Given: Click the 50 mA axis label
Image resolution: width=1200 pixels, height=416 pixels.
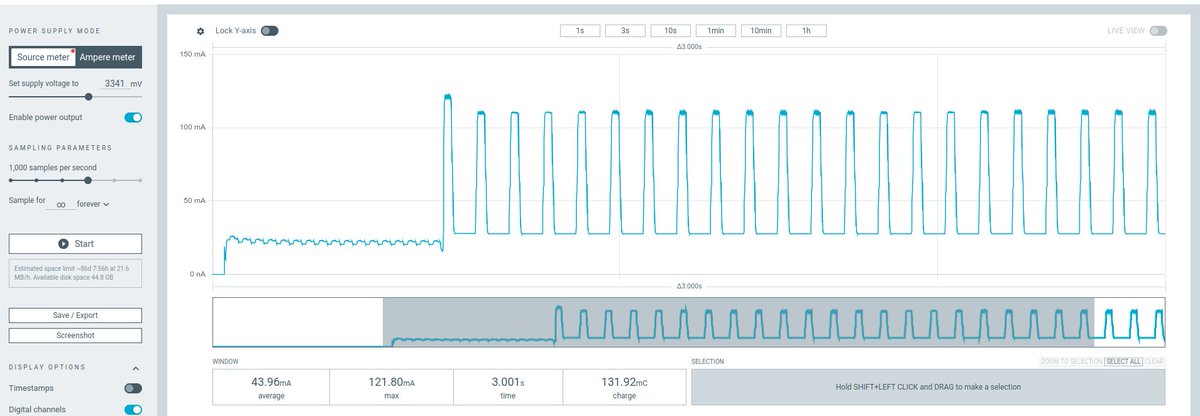Looking at the screenshot, I should pos(195,201).
